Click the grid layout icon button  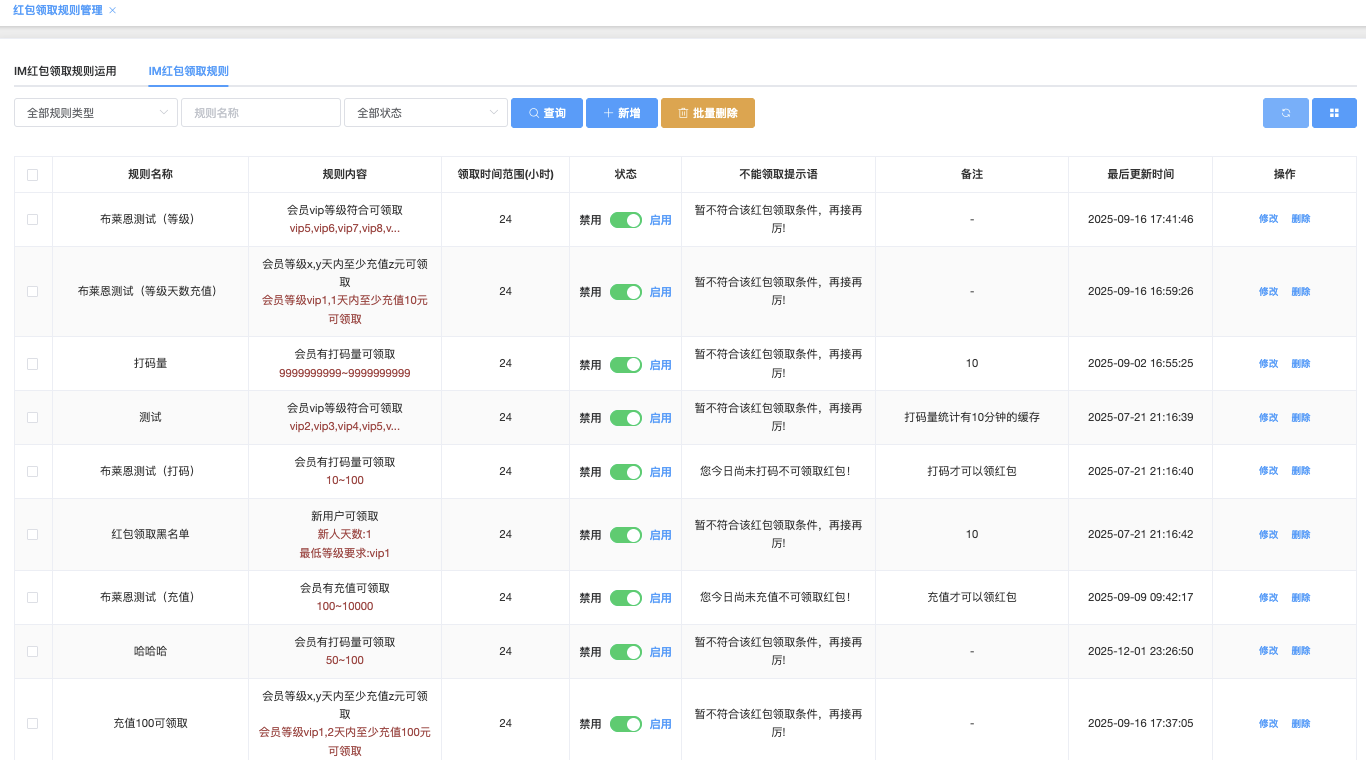pos(1334,113)
